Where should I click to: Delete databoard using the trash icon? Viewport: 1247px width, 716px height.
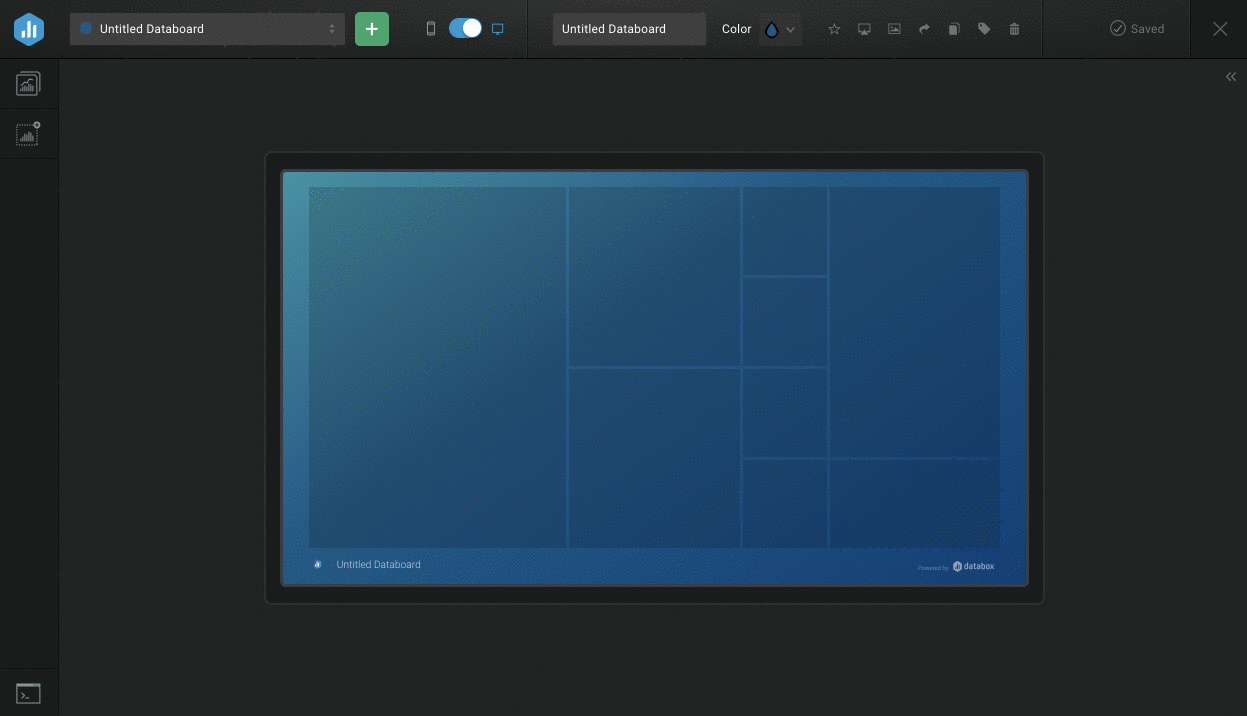[x=1014, y=29]
